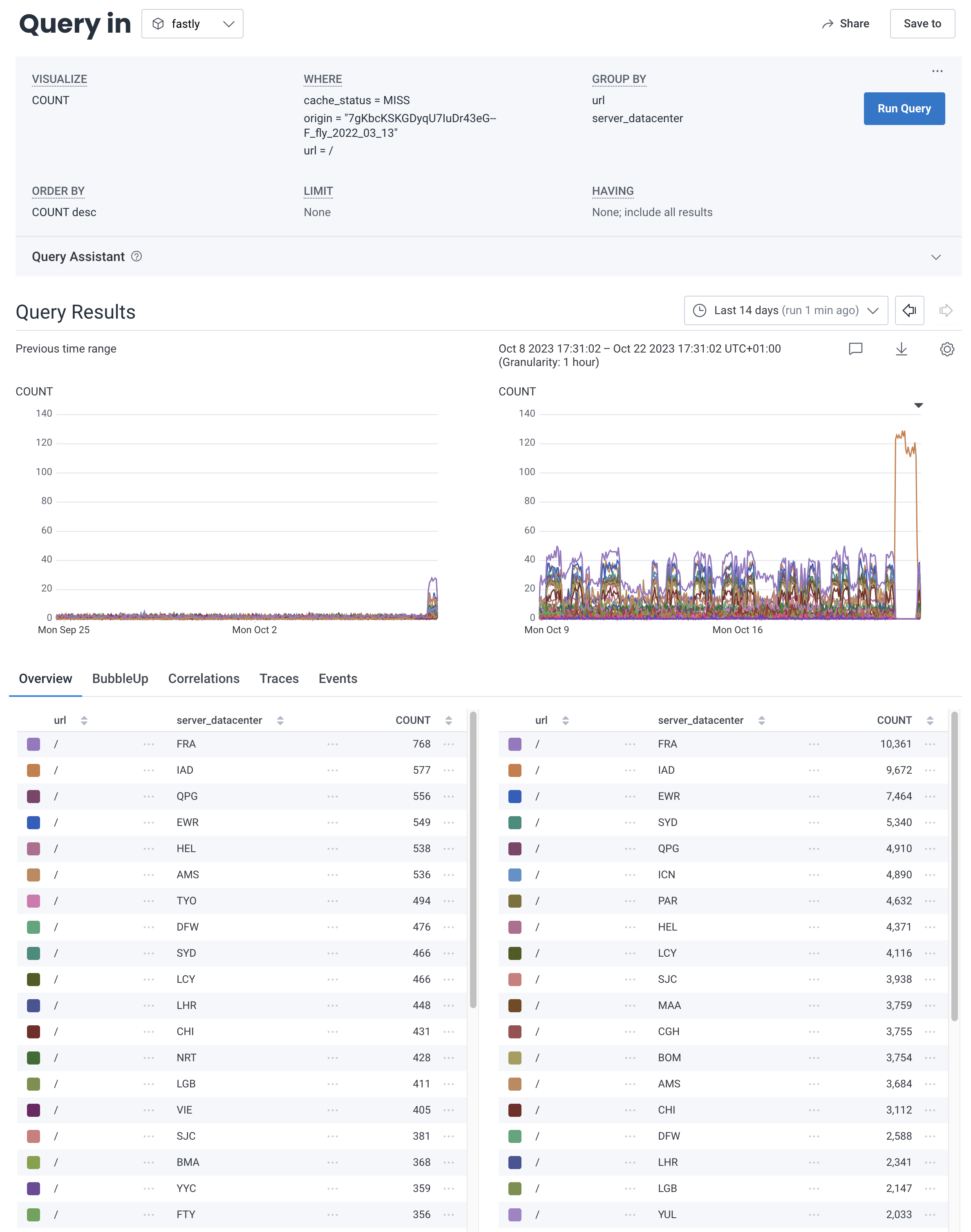Open the comment annotation icon on results

pyautogui.click(x=855, y=349)
